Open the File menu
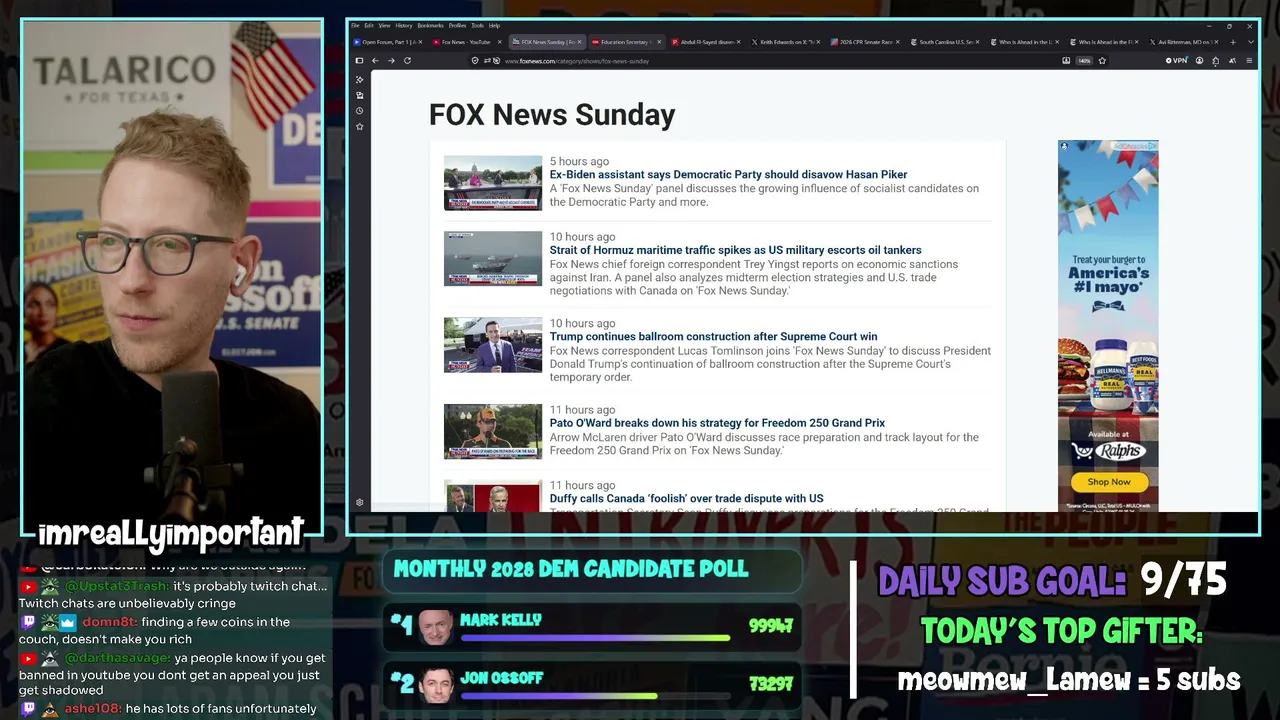This screenshot has width=1280, height=720. pyautogui.click(x=354, y=25)
